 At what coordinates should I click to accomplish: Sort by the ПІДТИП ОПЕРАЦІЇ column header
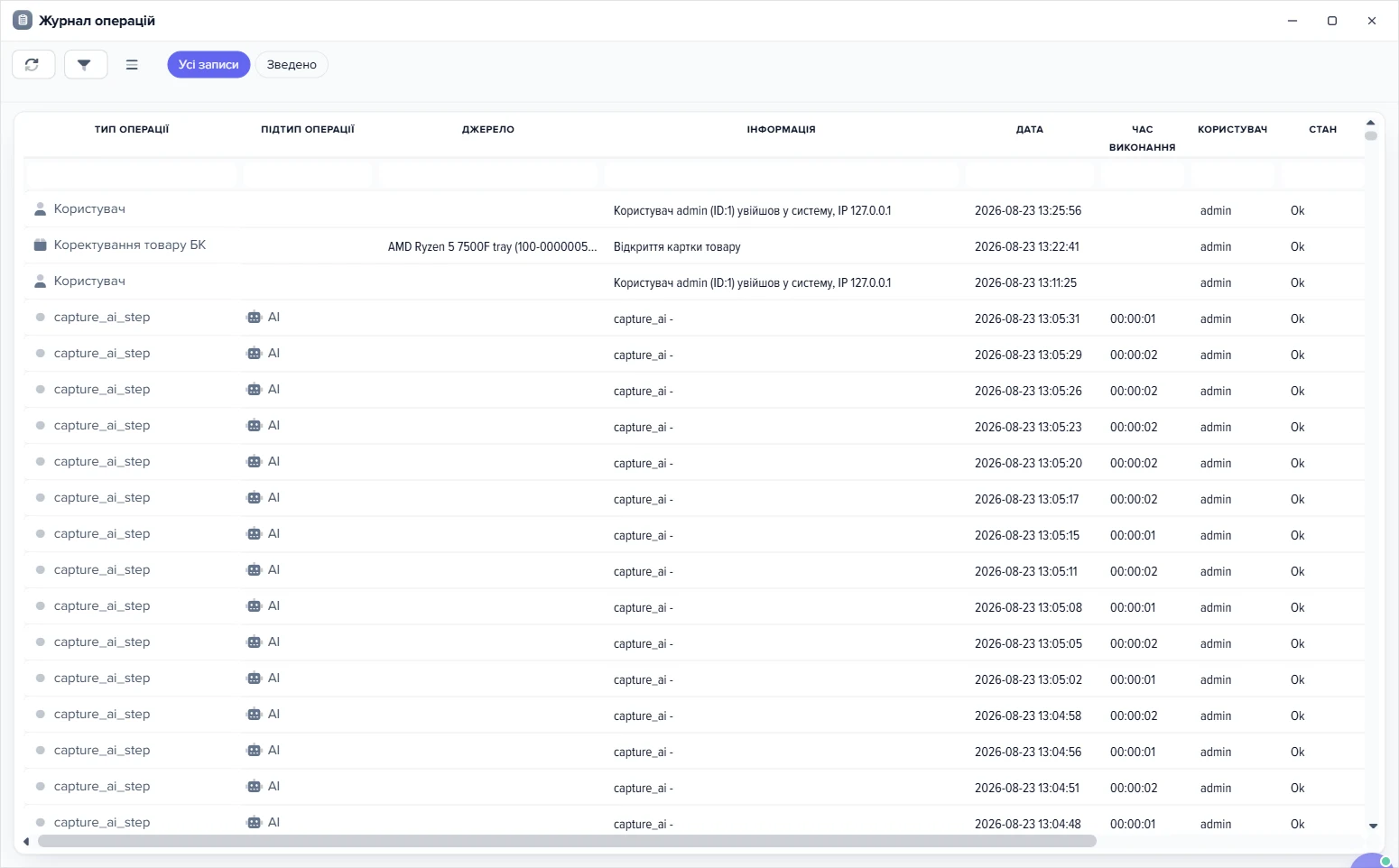[308, 129]
